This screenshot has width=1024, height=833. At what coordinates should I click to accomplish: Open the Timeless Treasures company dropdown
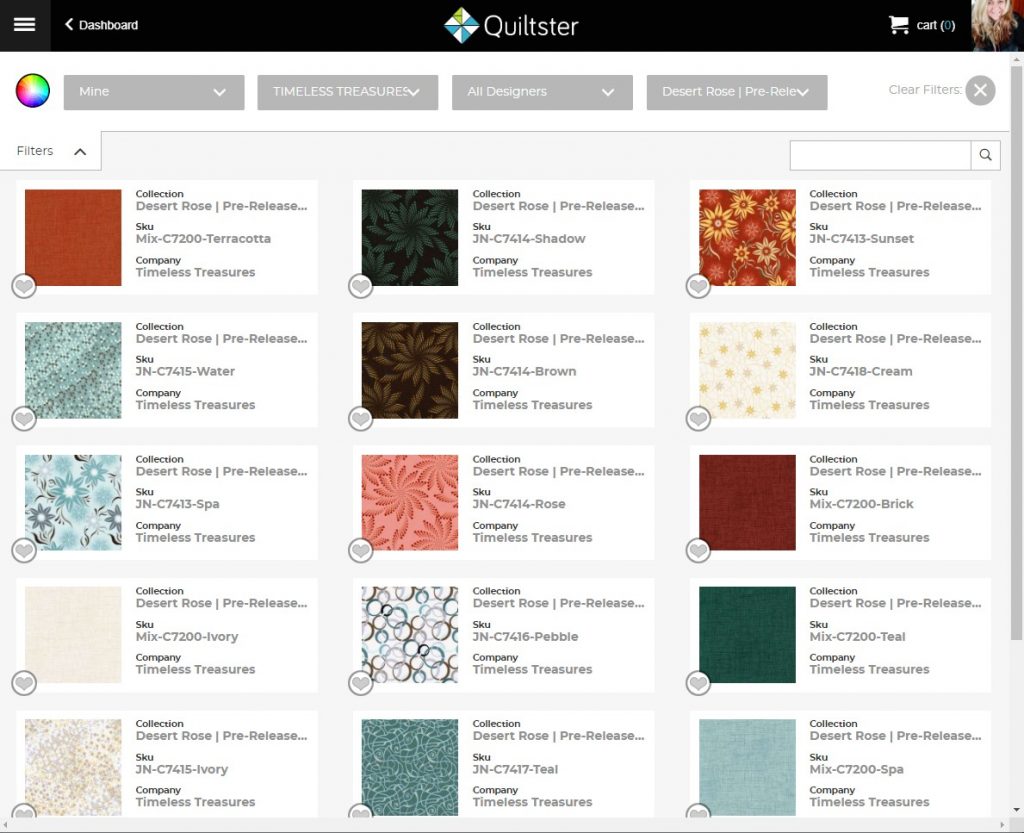coord(347,92)
